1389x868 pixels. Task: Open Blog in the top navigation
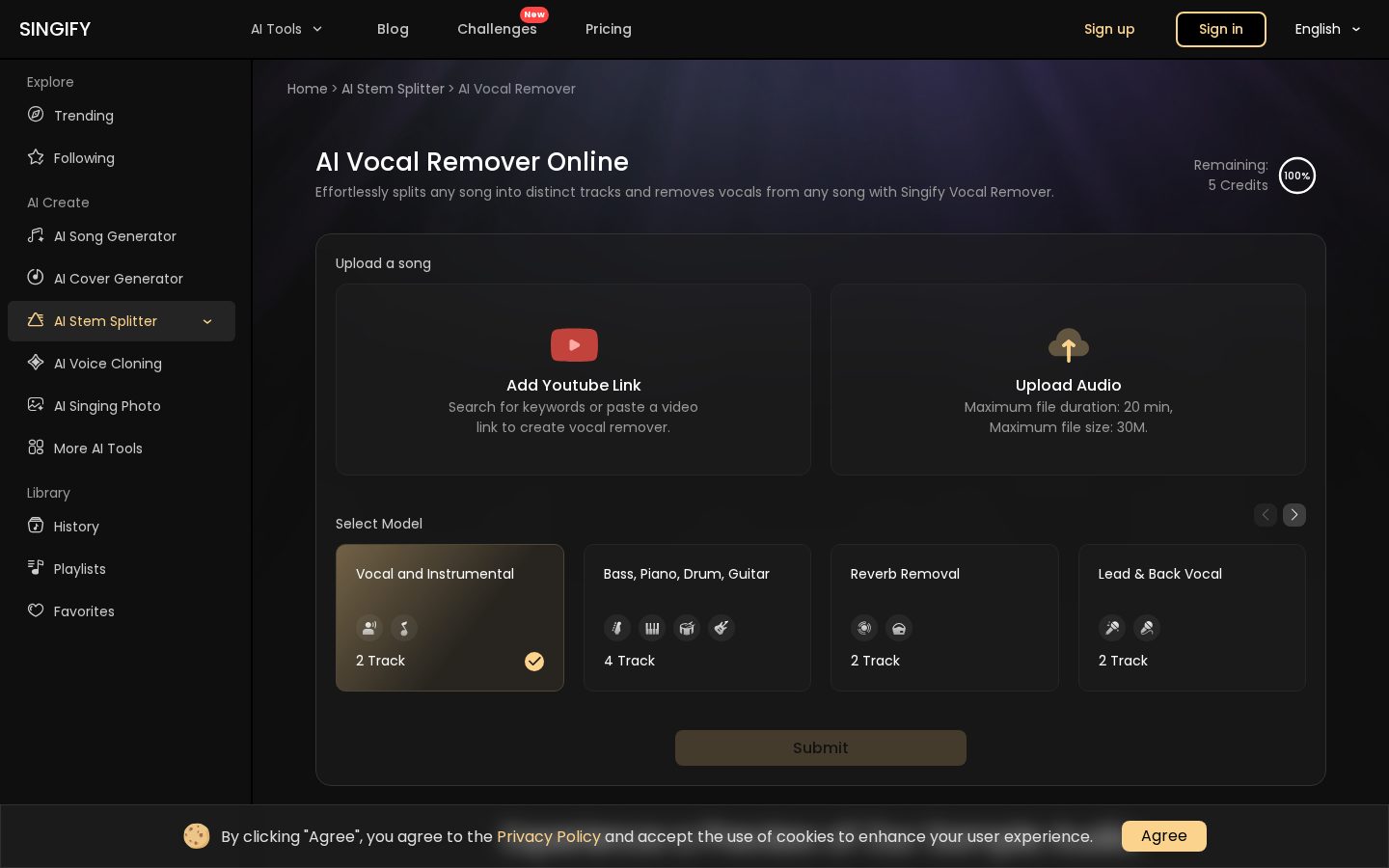(393, 29)
